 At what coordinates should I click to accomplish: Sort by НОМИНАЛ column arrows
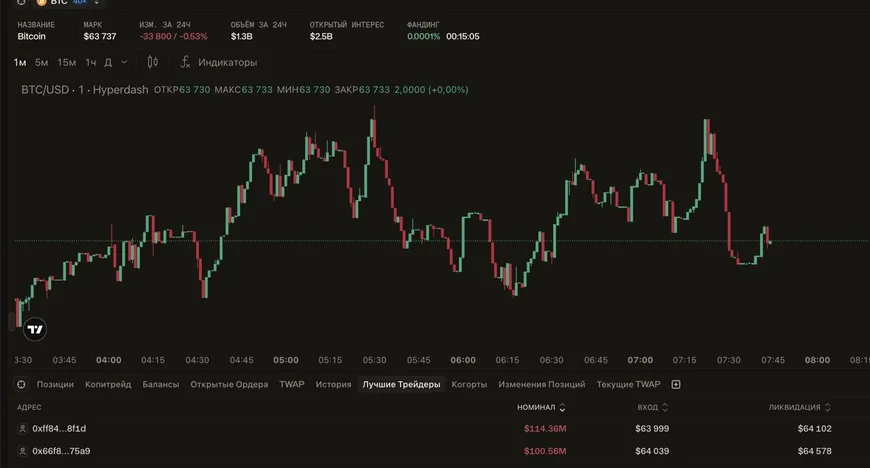(562, 407)
